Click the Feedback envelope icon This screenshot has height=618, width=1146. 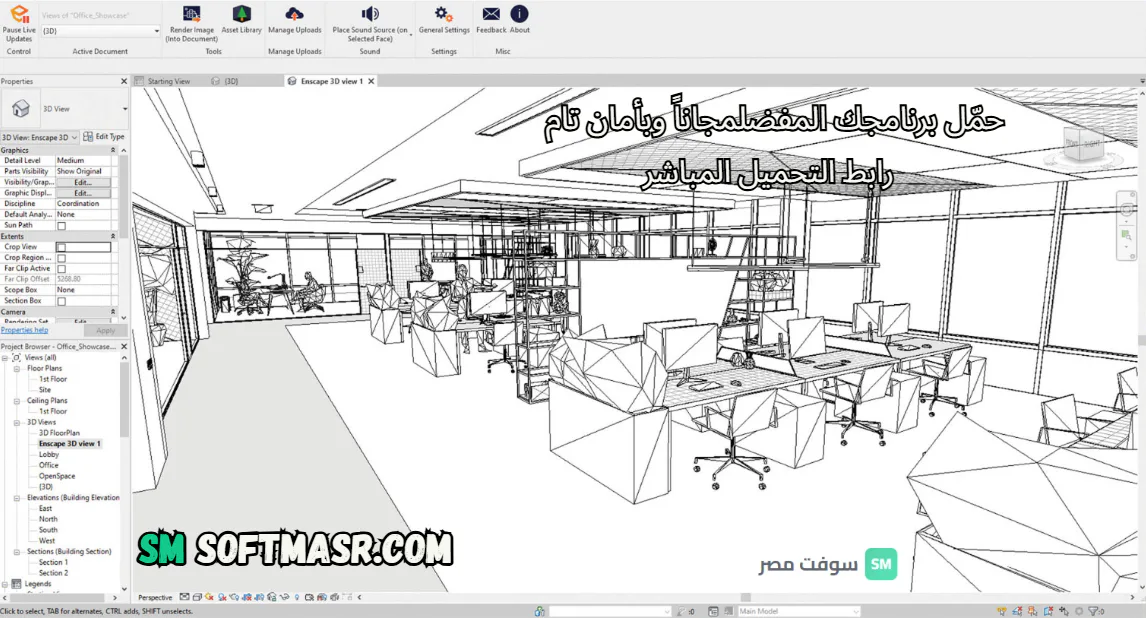click(491, 14)
